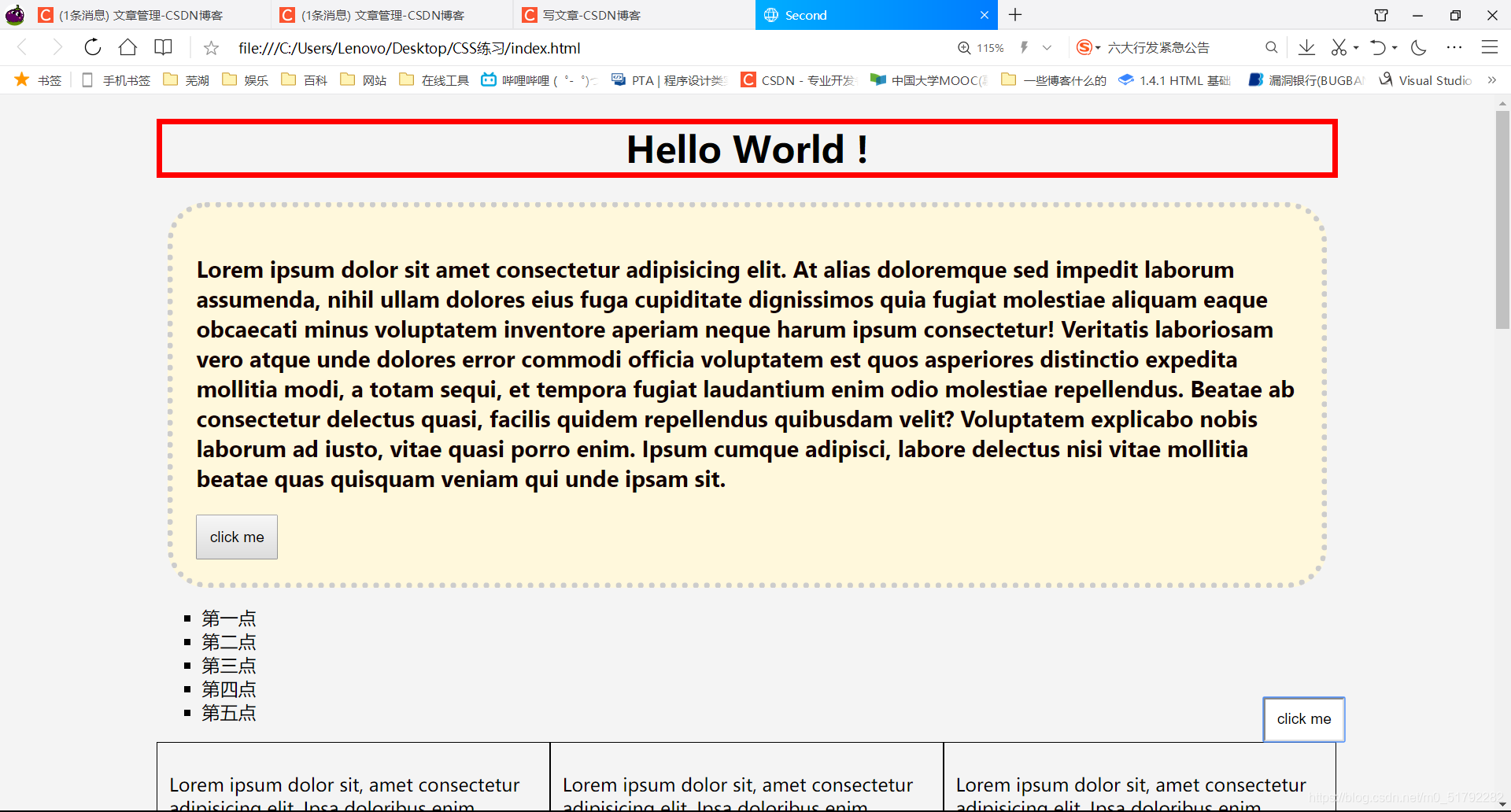Expand the screenshot tool dropdown arrow
The height and width of the screenshot is (812, 1511).
click(1356, 48)
